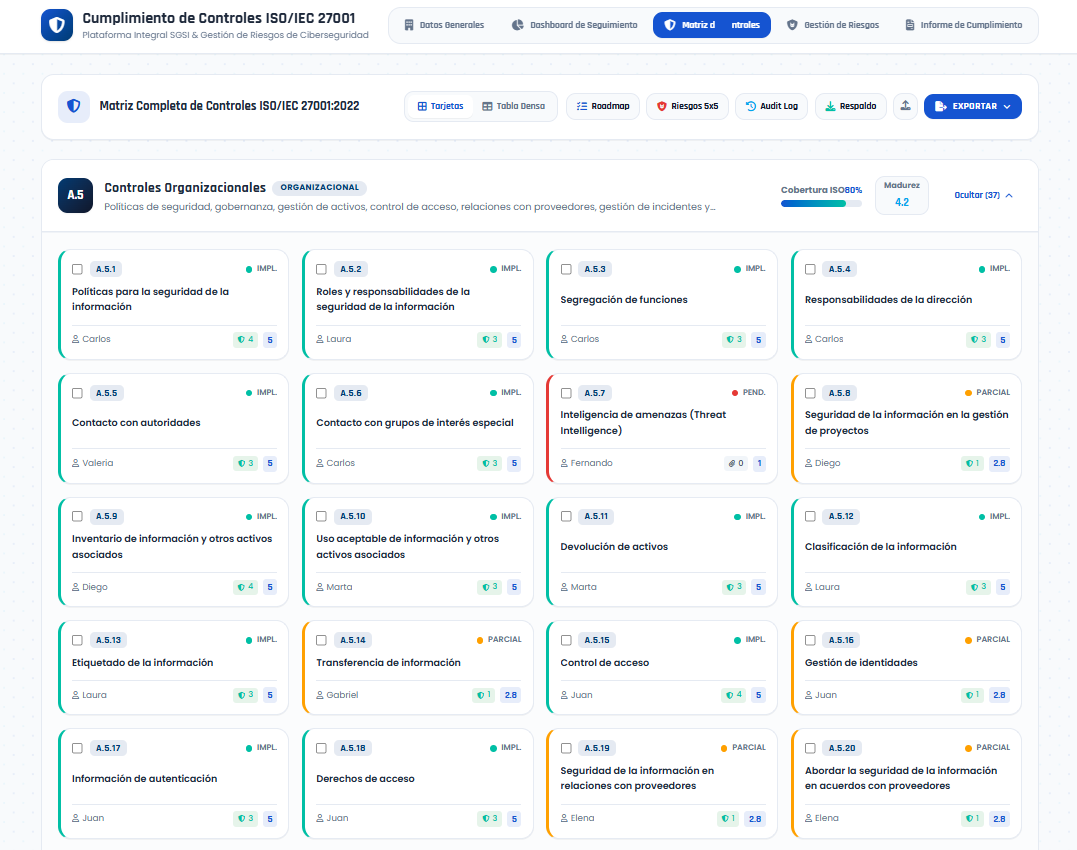Open card 'Derechos de acceso'
The height and width of the screenshot is (850, 1077).
(418, 783)
